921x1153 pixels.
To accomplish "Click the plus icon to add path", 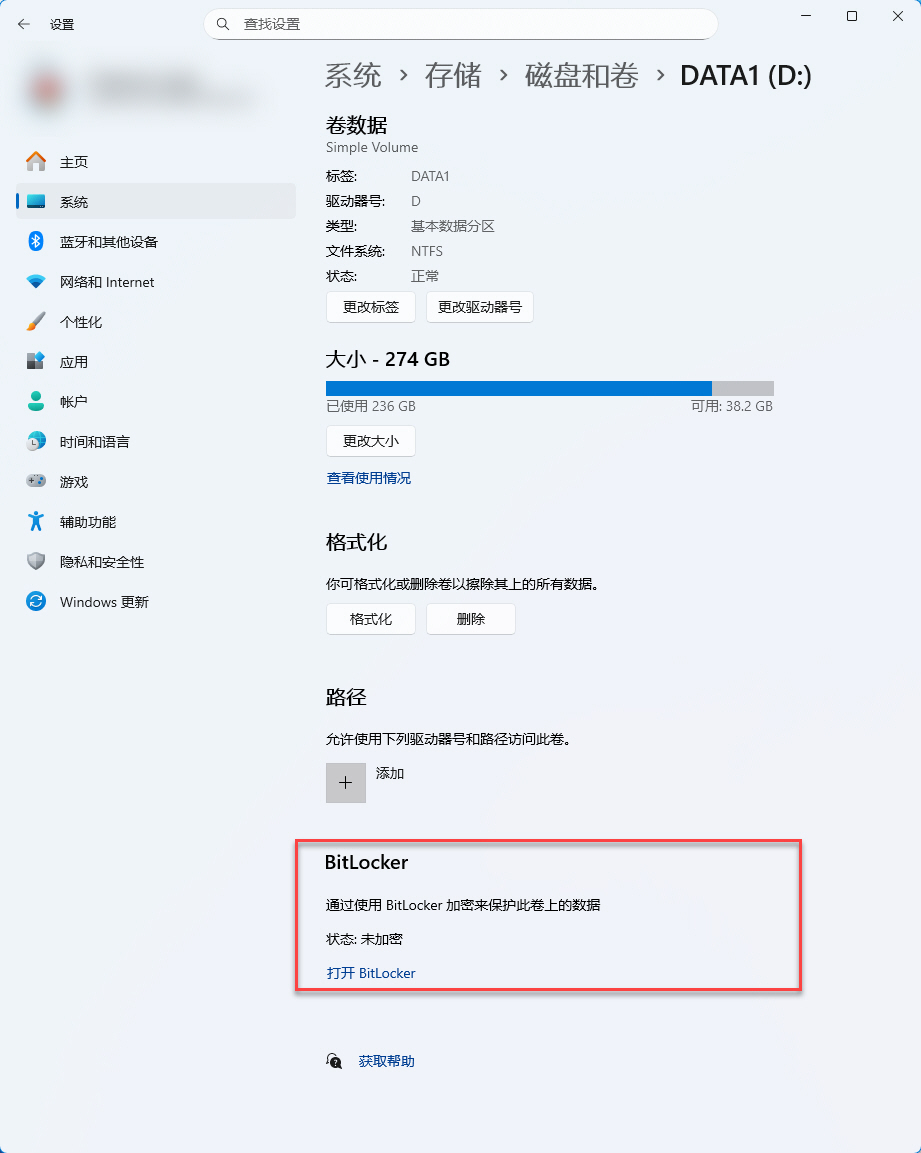I will click(346, 782).
